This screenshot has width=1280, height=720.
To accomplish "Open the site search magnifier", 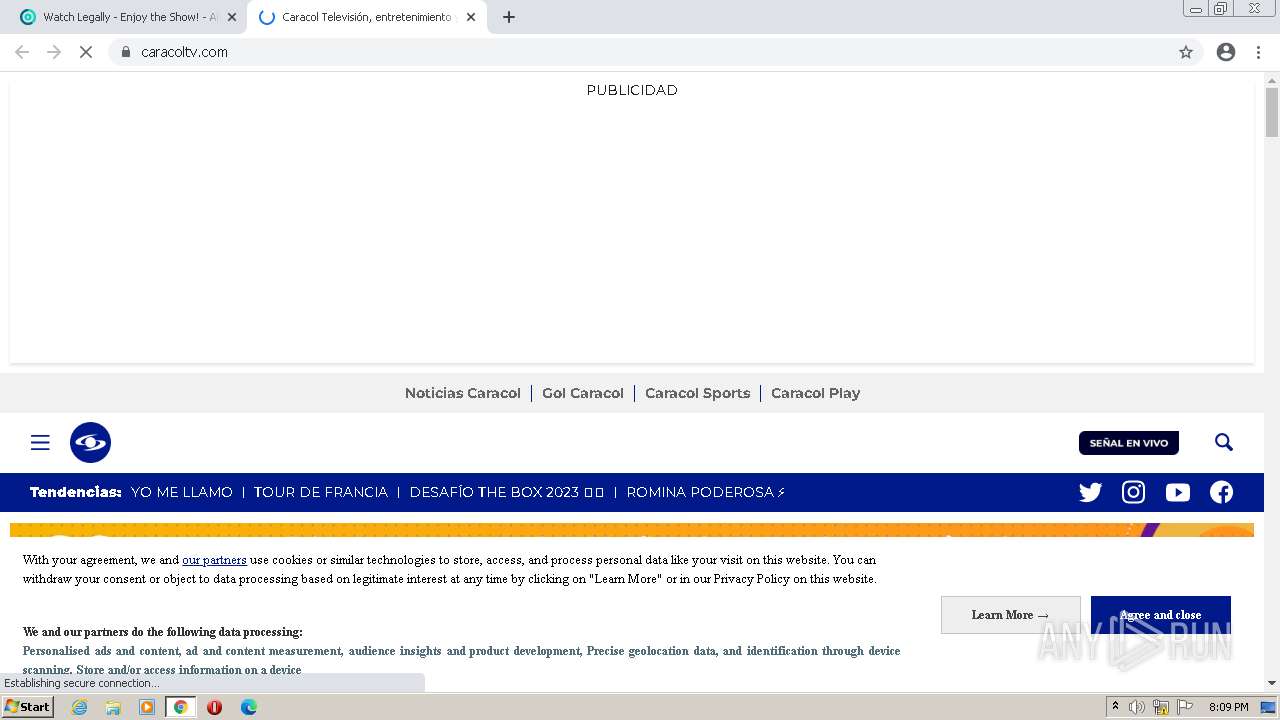I will (1224, 442).
